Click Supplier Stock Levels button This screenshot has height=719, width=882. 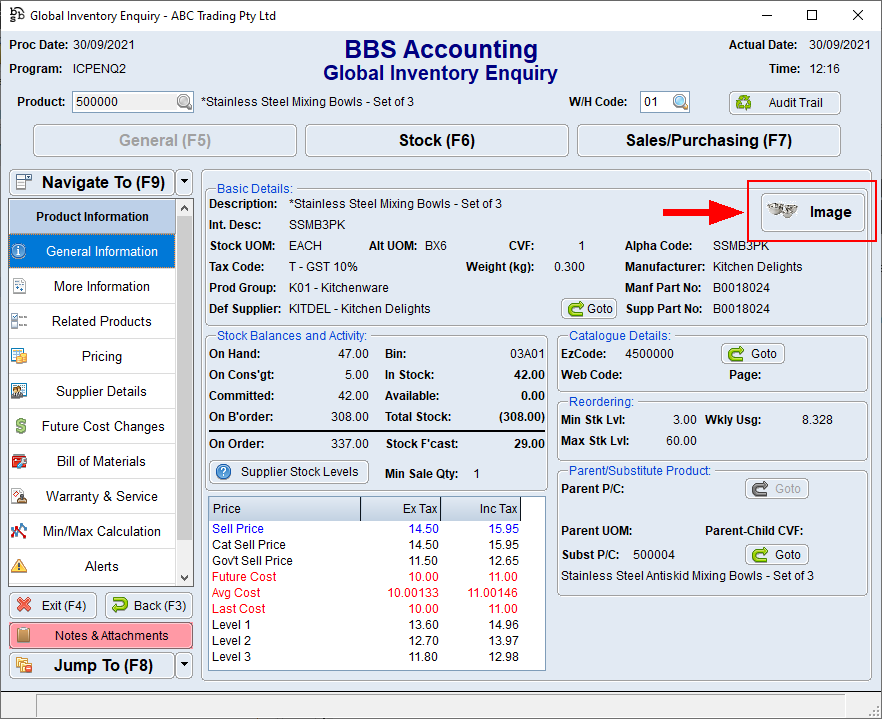[x=288, y=472]
